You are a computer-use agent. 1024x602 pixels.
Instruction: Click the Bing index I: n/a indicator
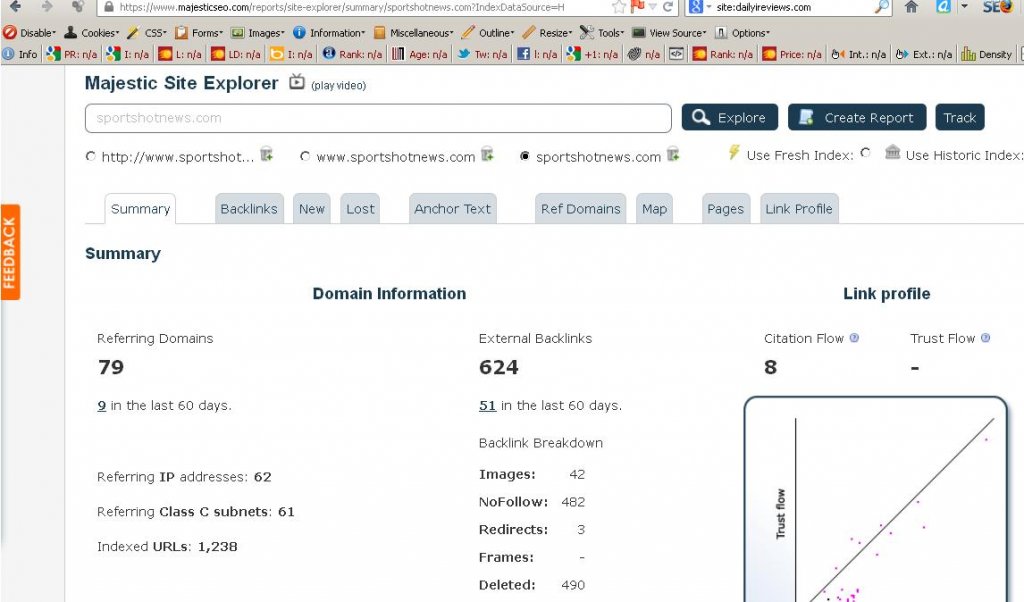pos(291,54)
